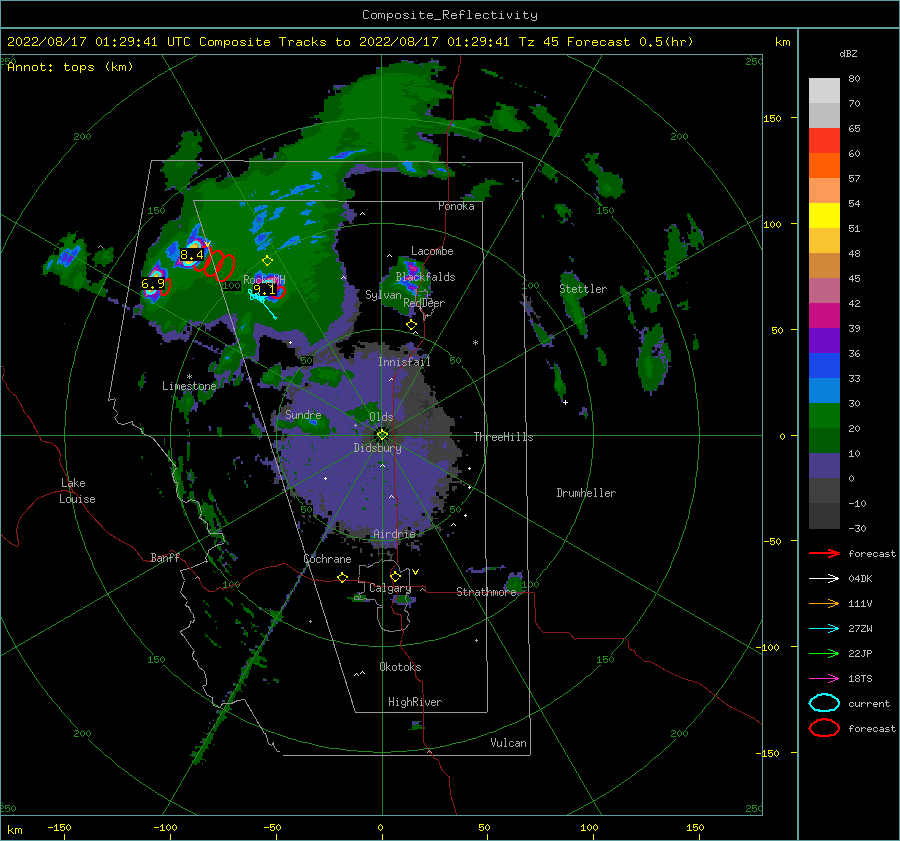Click the dBZ legend heading
The height and width of the screenshot is (841, 900).
(x=848, y=53)
